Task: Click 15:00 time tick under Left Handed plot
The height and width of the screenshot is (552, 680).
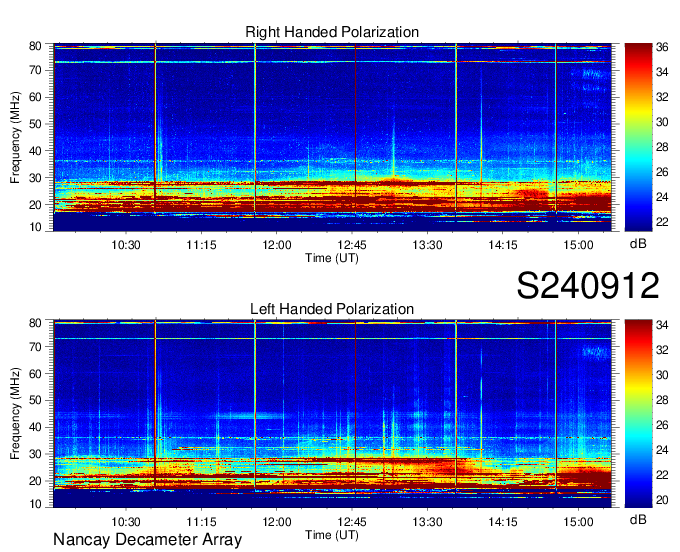Action: tap(578, 522)
